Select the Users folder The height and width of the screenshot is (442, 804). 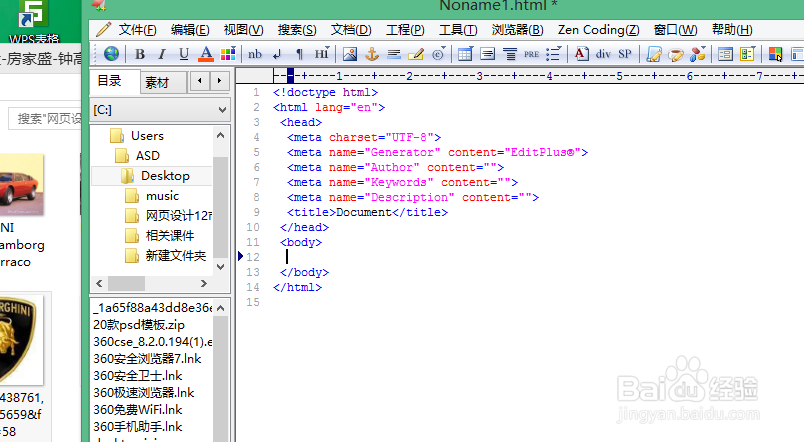[147, 136]
